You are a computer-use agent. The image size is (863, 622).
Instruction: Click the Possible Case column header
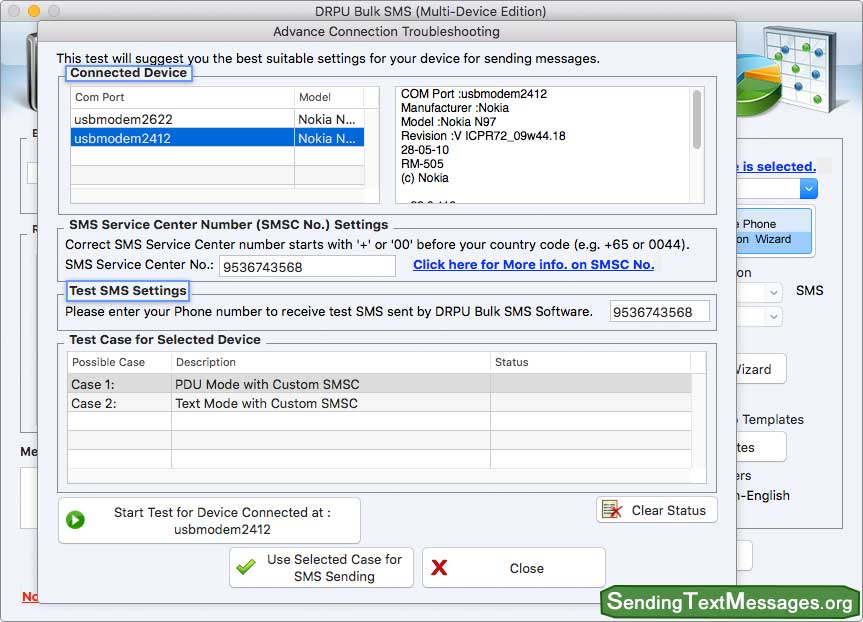119,362
